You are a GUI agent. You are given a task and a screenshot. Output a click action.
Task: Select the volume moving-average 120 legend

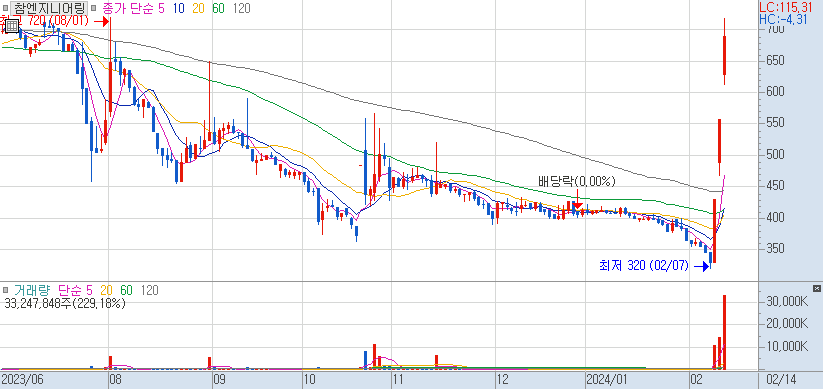(x=150, y=290)
